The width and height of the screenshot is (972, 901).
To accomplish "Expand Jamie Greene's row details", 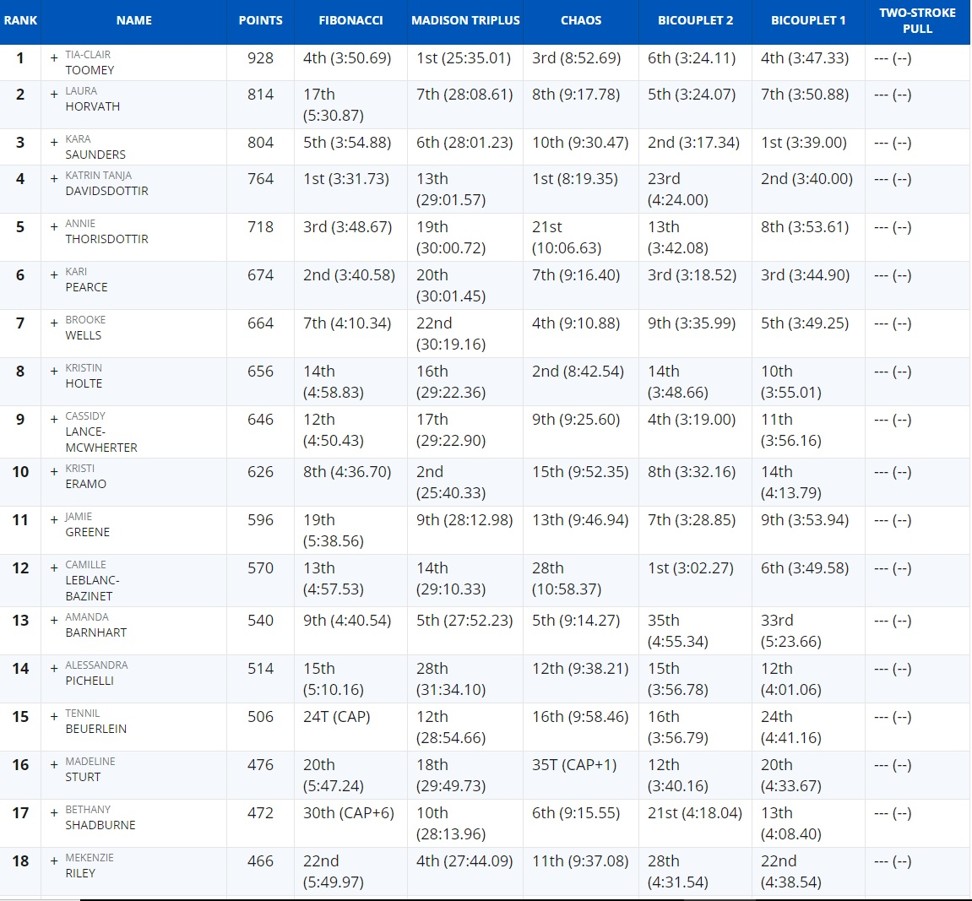I will [x=54, y=520].
